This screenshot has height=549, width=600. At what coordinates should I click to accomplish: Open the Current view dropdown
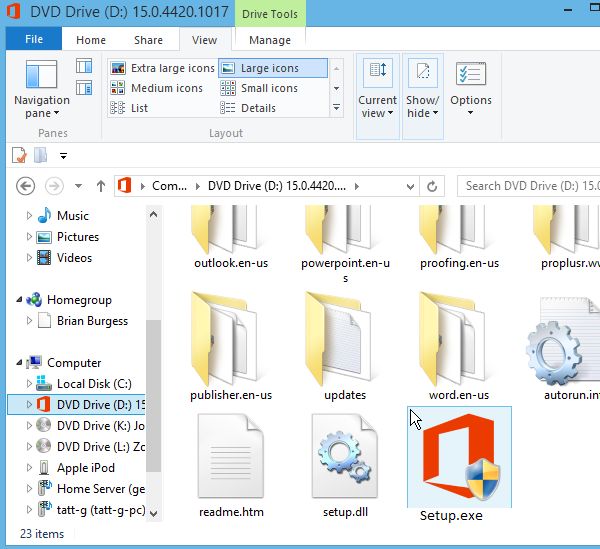378,96
